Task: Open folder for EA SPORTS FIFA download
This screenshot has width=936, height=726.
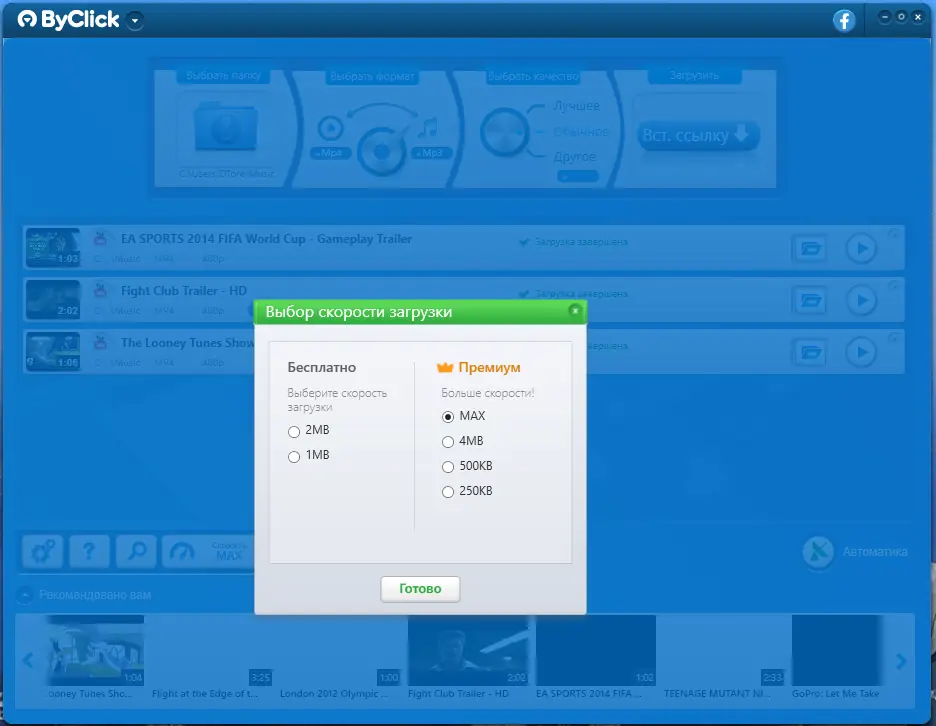Action: 810,248
